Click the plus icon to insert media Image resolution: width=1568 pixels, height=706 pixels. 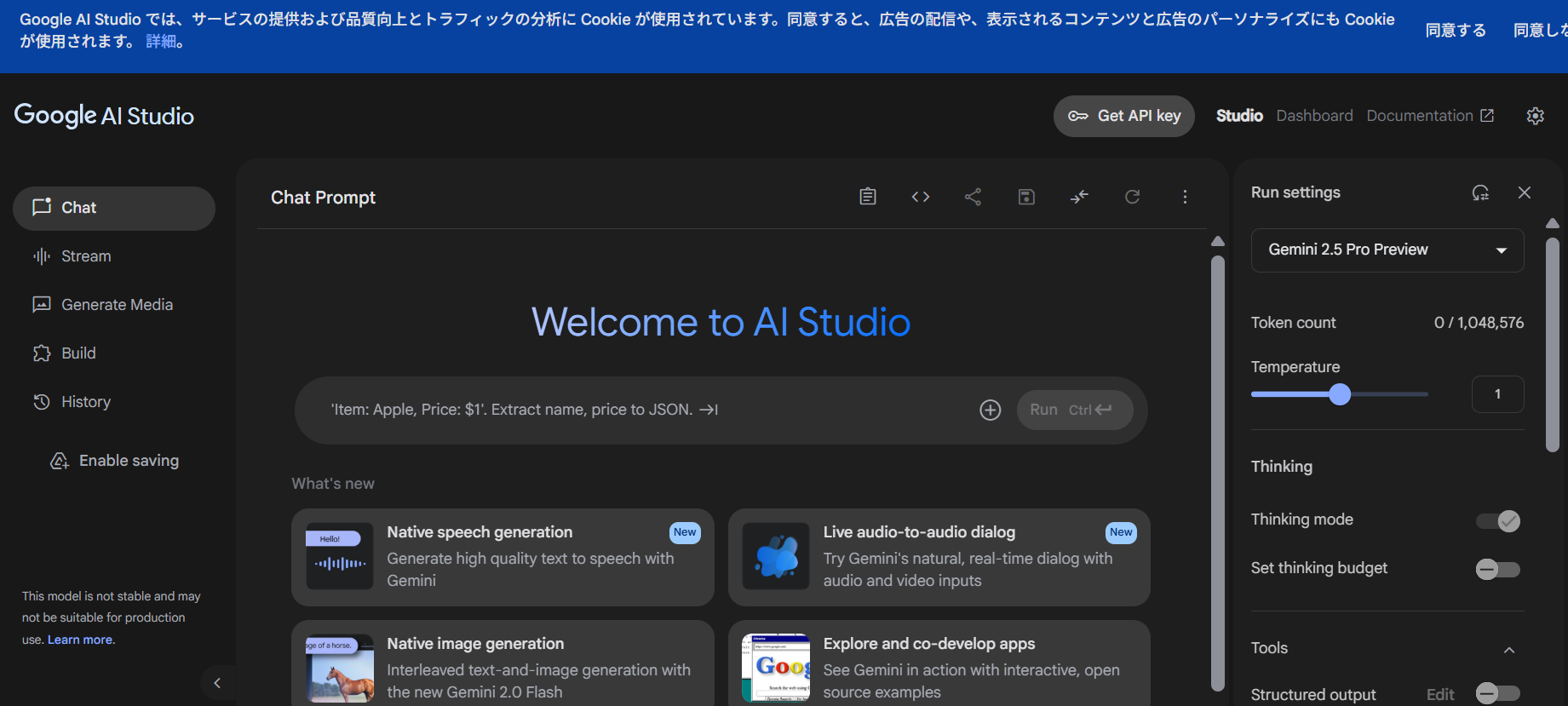tap(990, 410)
